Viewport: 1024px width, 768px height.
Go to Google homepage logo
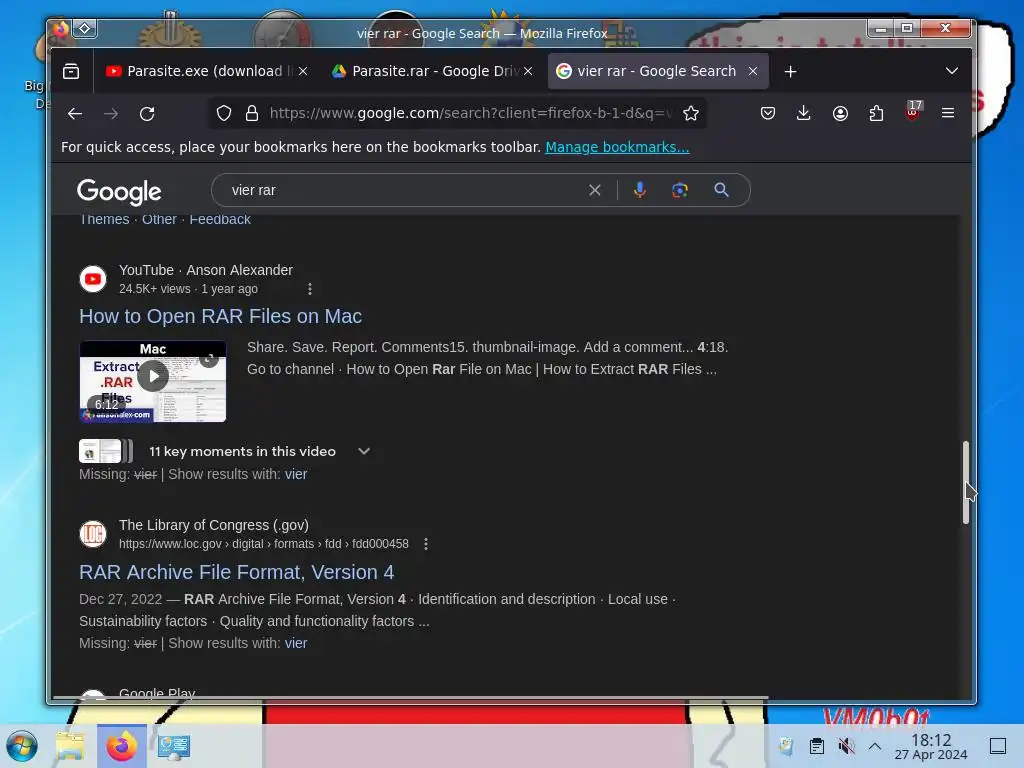pyautogui.click(x=119, y=192)
